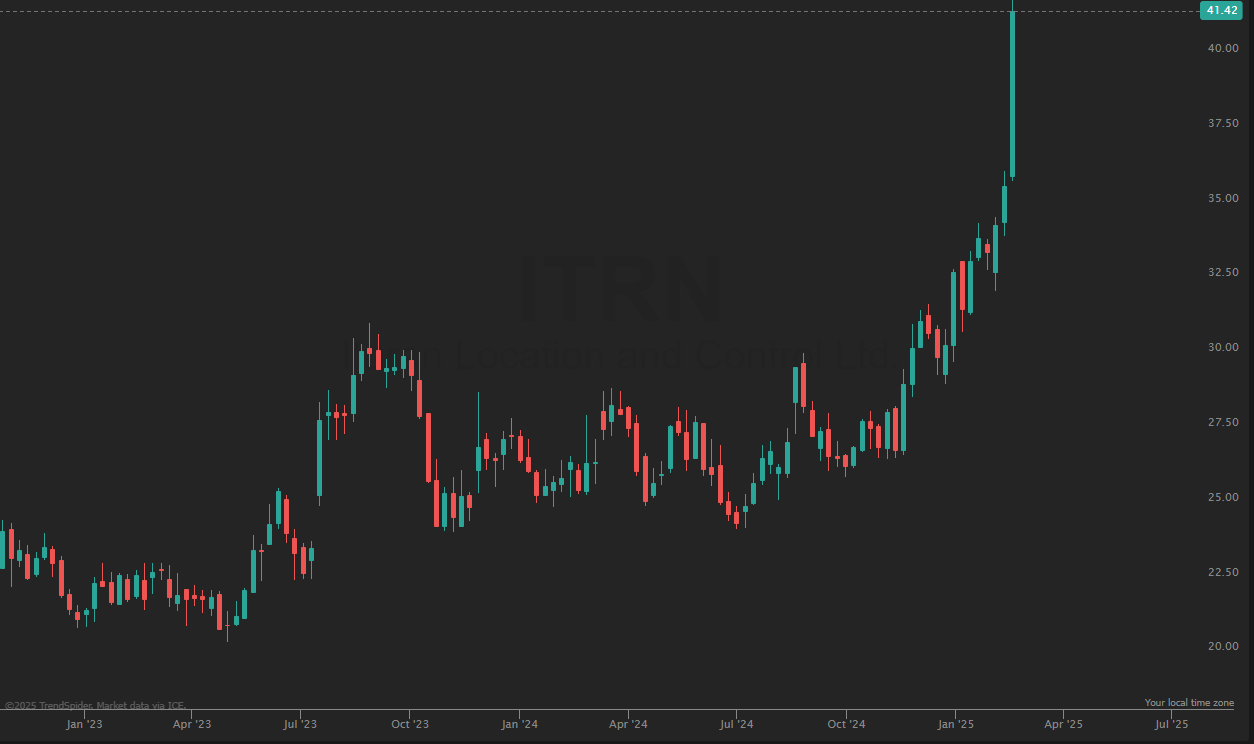The height and width of the screenshot is (744, 1254).
Task: Click the 30.00 price level on the axis
Action: [1221, 348]
